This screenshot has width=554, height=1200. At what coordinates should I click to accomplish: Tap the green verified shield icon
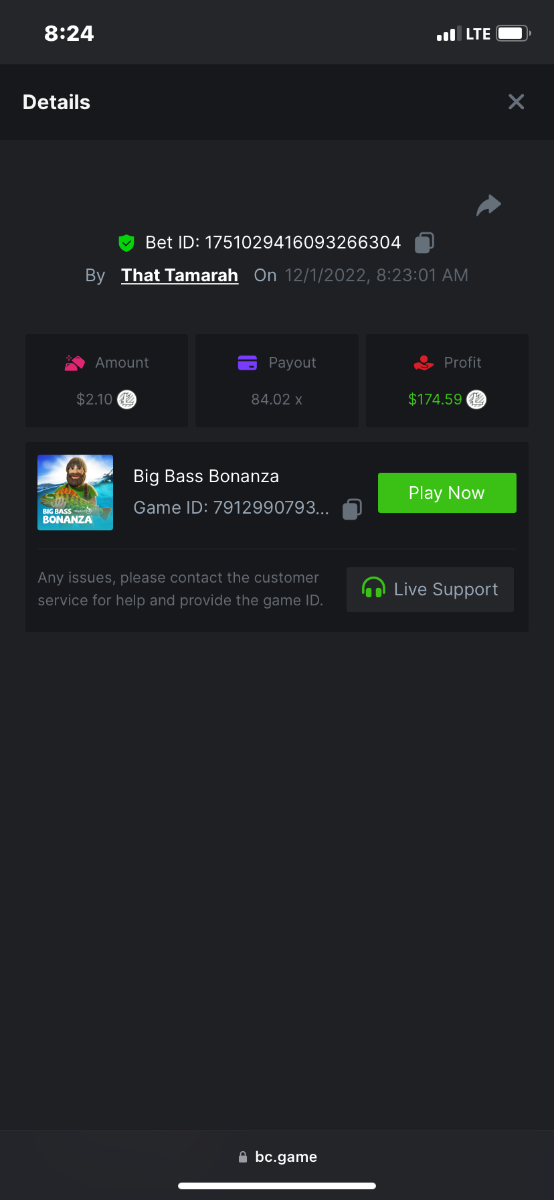[x=126, y=242]
